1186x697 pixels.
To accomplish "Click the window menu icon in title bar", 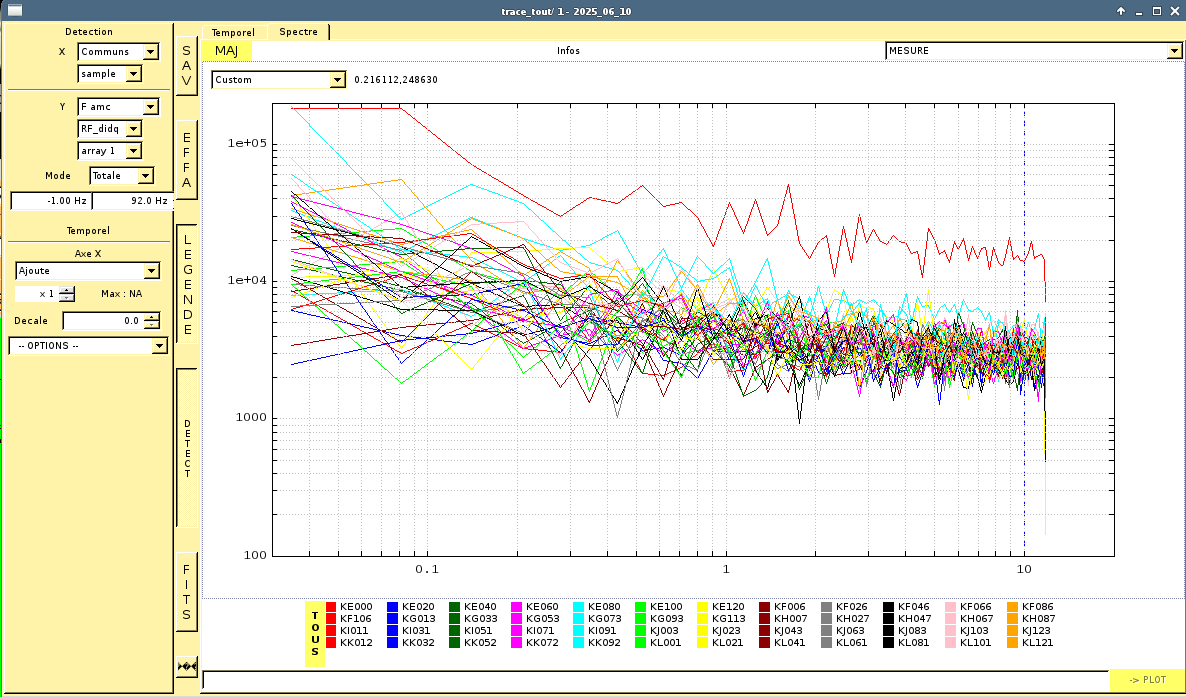I will tap(15, 10).
